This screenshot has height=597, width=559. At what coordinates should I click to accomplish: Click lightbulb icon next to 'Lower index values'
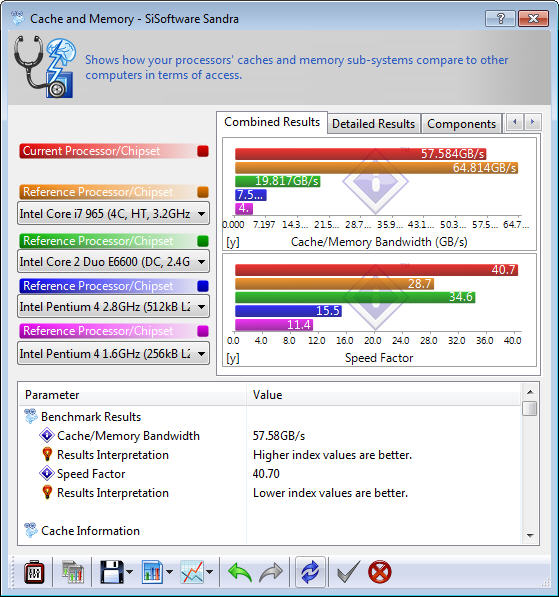[x=47, y=492]
